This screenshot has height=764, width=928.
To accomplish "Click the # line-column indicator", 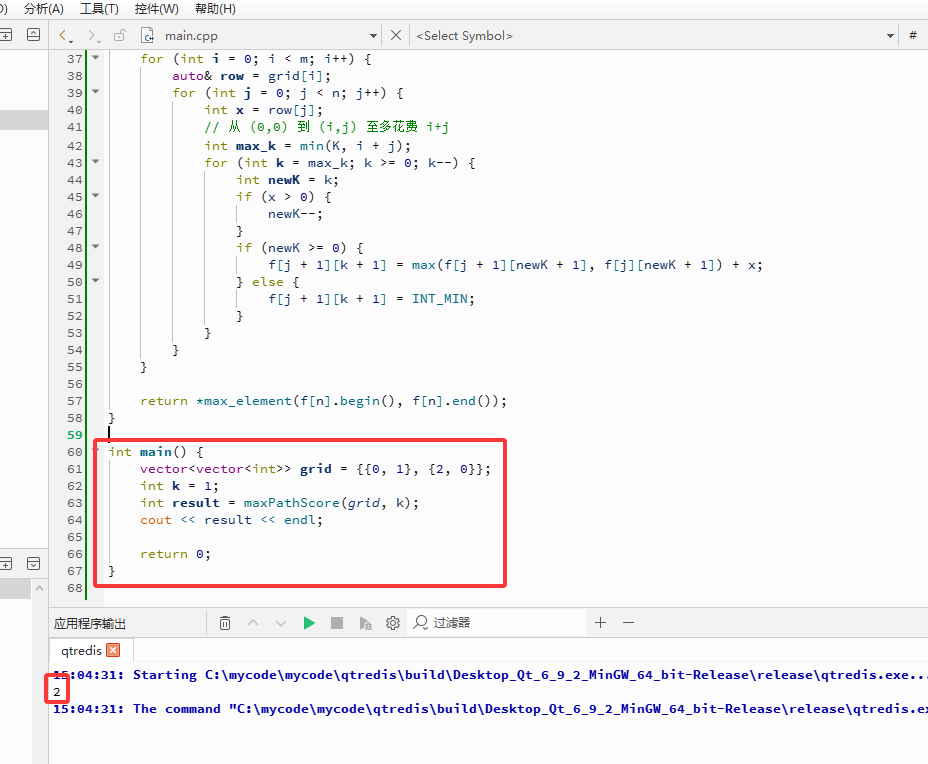I will 913,36.
